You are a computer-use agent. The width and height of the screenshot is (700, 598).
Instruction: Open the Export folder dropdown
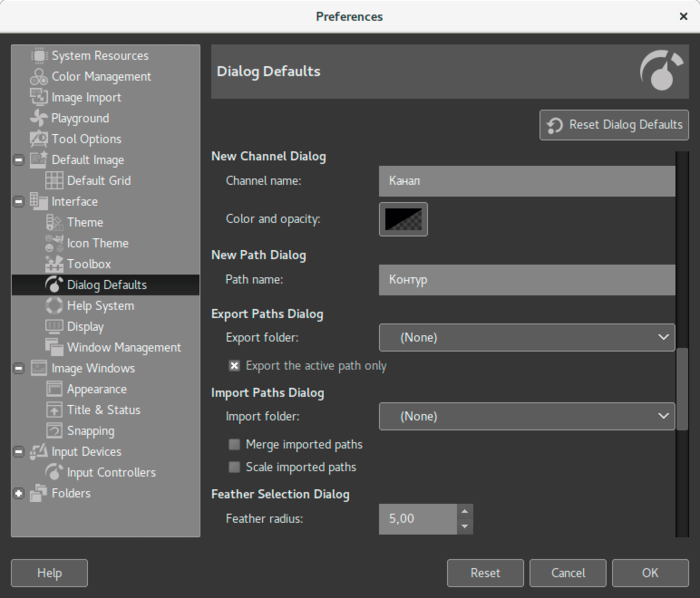(x=527, y=338)
